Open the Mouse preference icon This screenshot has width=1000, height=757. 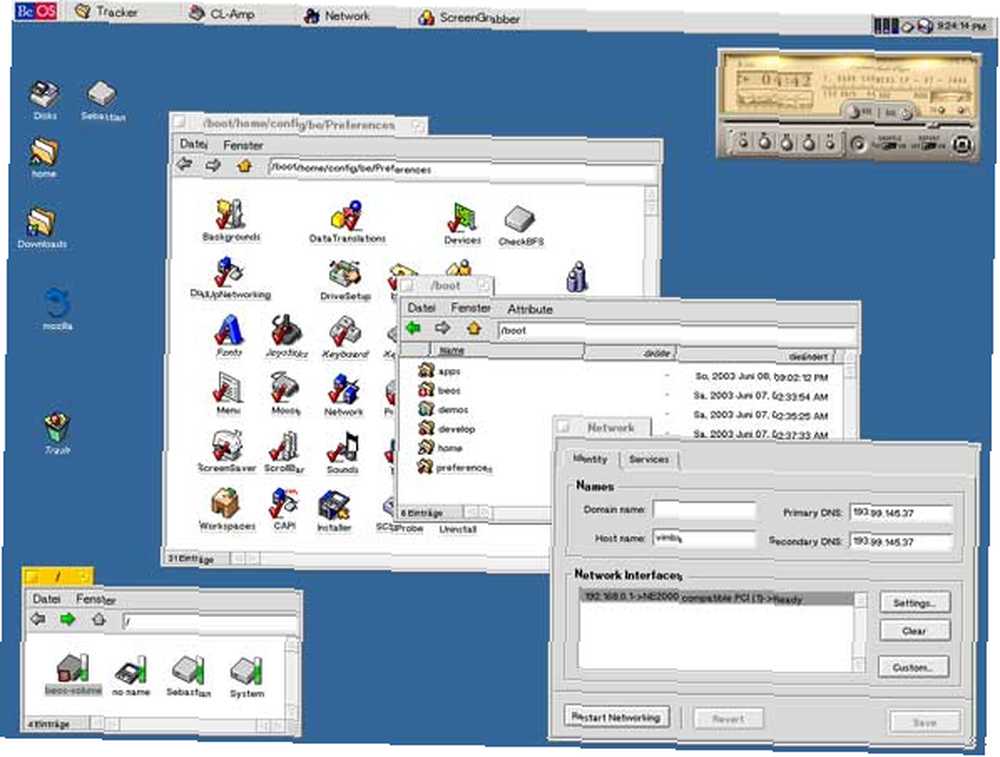285,394
